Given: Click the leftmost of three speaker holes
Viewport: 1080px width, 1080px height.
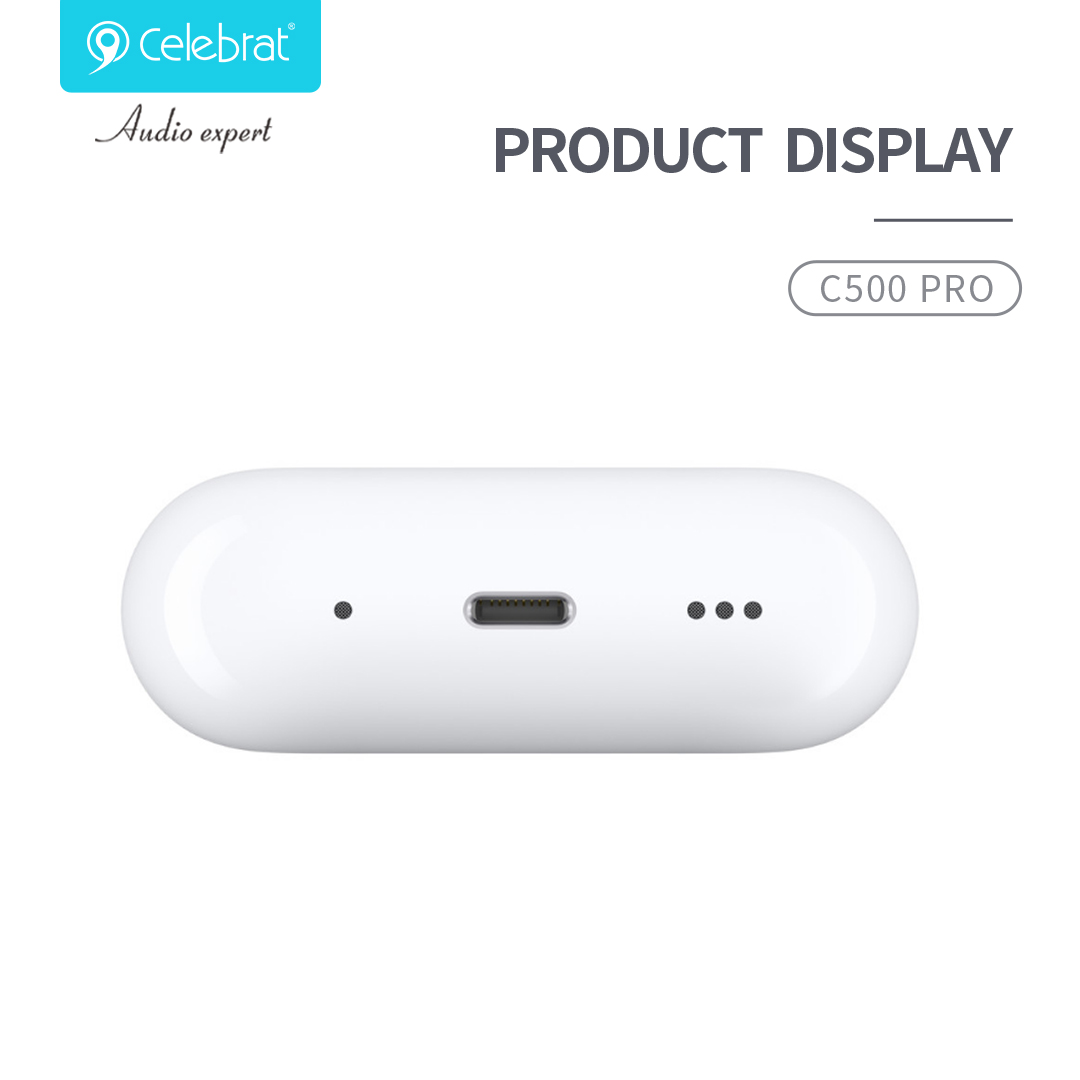Looking at the screenshot, I should (696, 610).
